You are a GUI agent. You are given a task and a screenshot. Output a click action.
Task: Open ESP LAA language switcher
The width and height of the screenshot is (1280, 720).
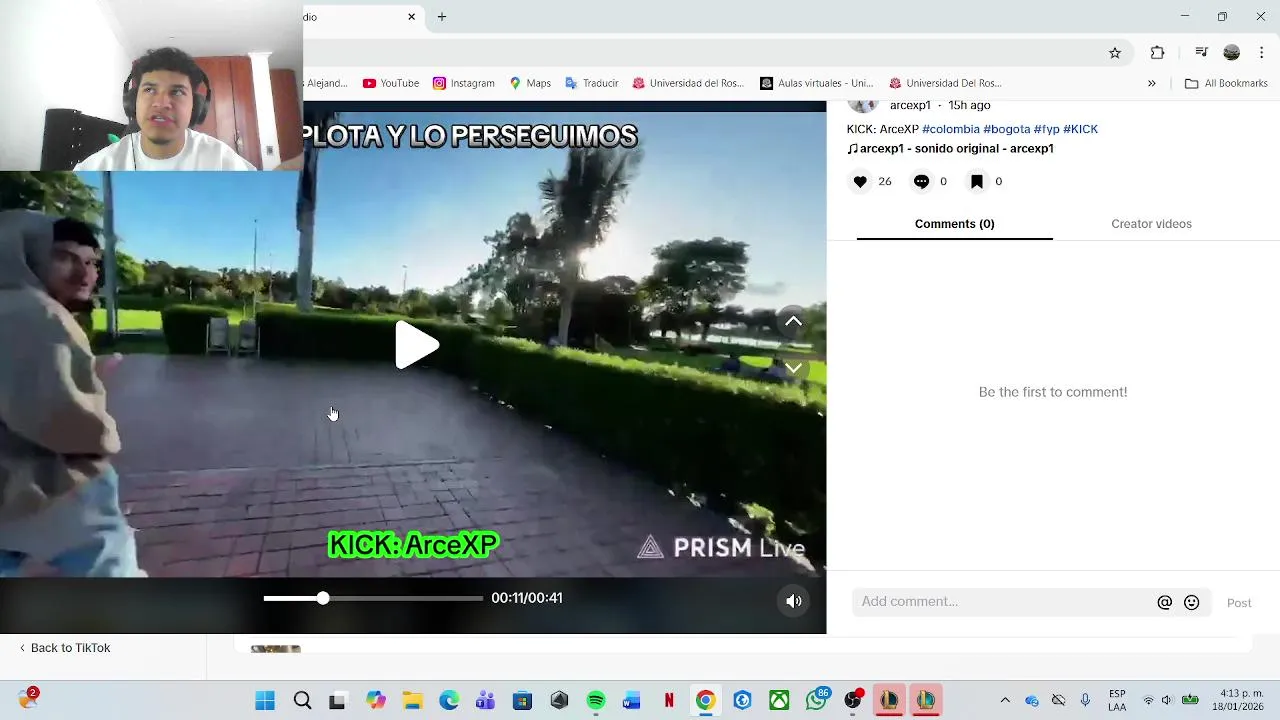point(1117,700)
